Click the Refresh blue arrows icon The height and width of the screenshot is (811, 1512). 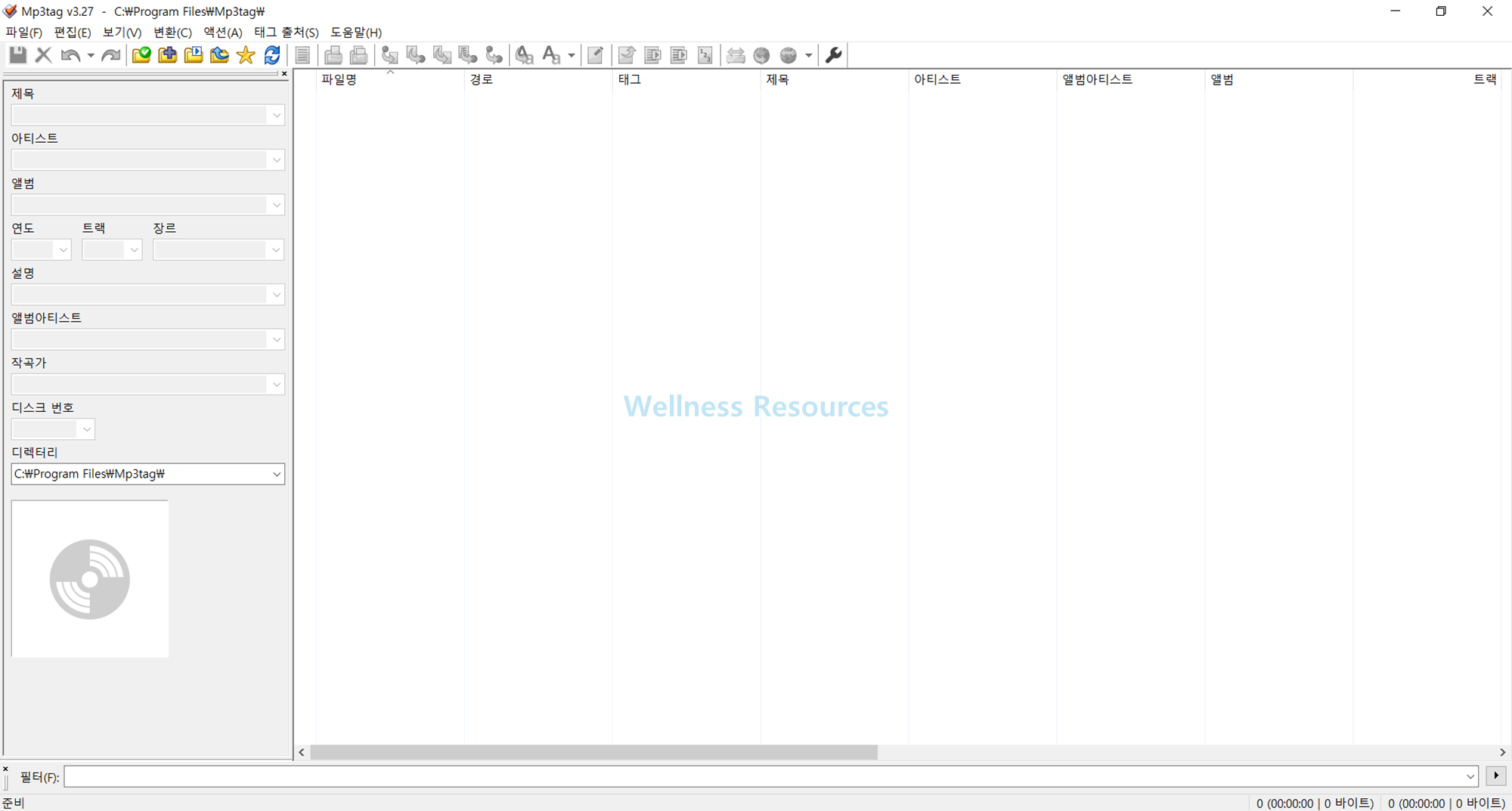tap(272, 55)
